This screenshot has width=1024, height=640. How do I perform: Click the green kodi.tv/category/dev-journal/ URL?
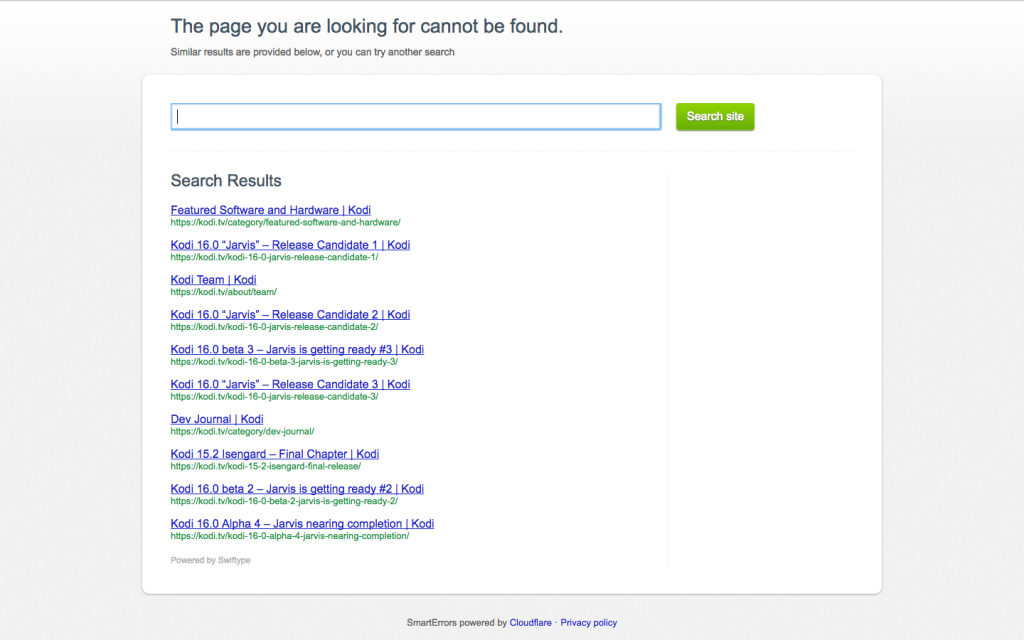pos(242,432)
